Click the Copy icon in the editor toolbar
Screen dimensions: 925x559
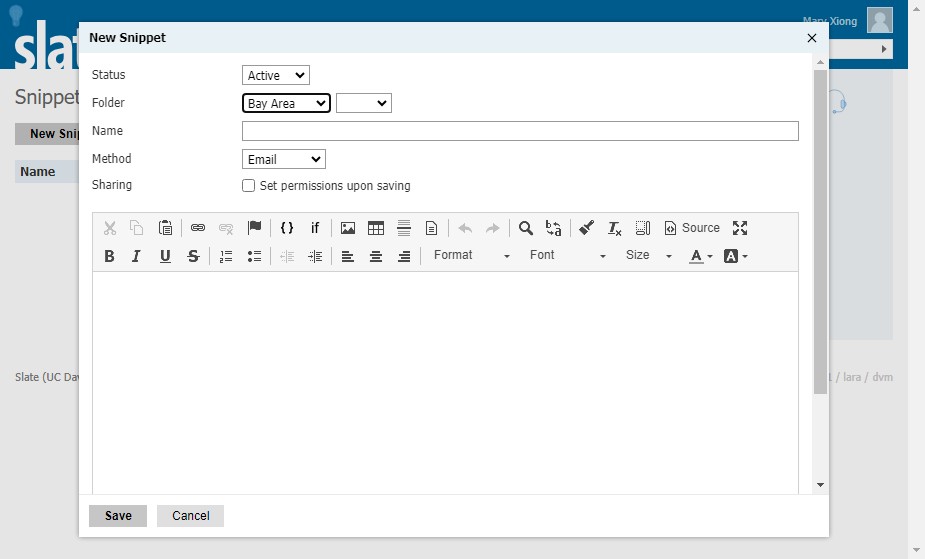(x=137, y=228)
